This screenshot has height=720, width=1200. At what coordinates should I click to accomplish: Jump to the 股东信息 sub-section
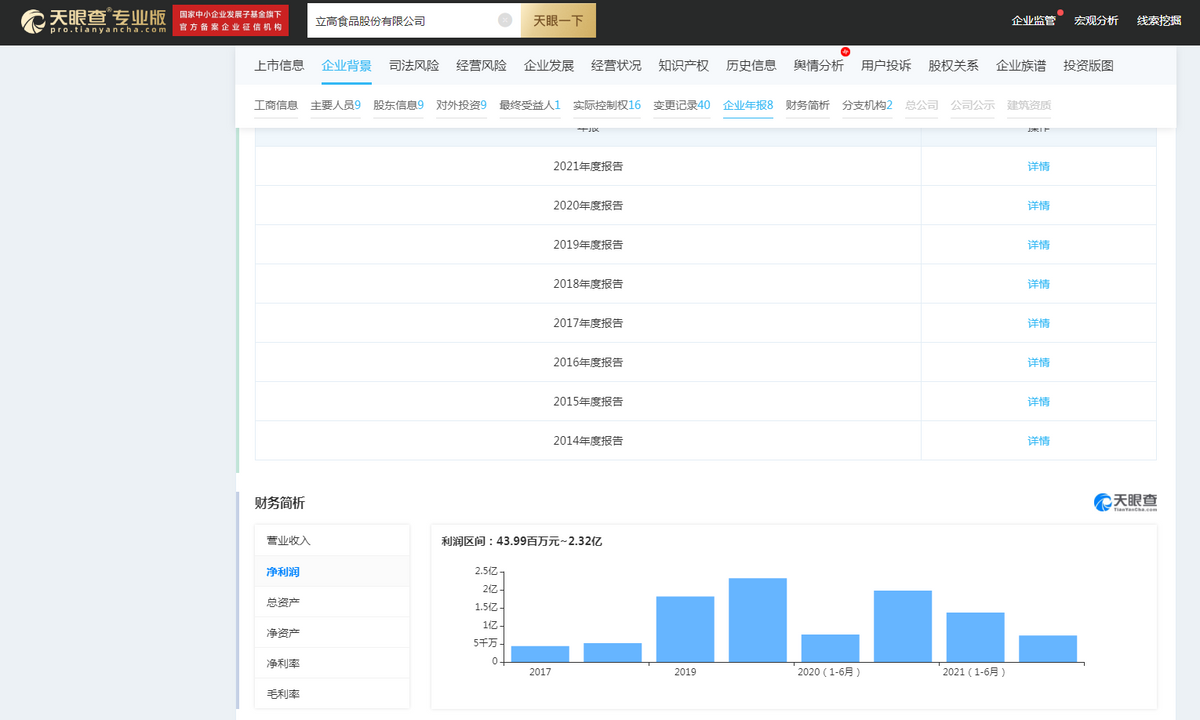coord(398,105)
